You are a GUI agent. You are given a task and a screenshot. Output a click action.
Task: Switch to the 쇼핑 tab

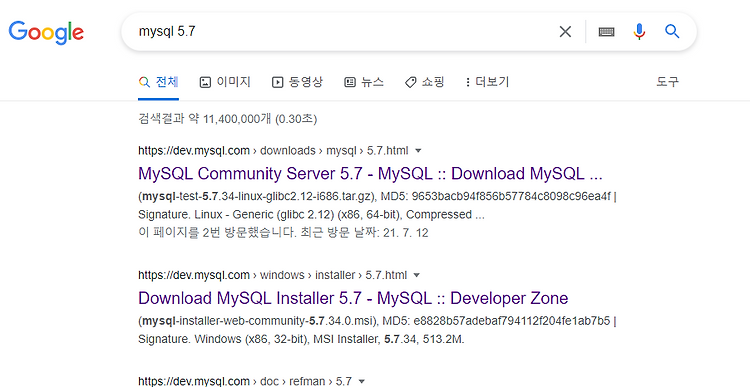424,82
